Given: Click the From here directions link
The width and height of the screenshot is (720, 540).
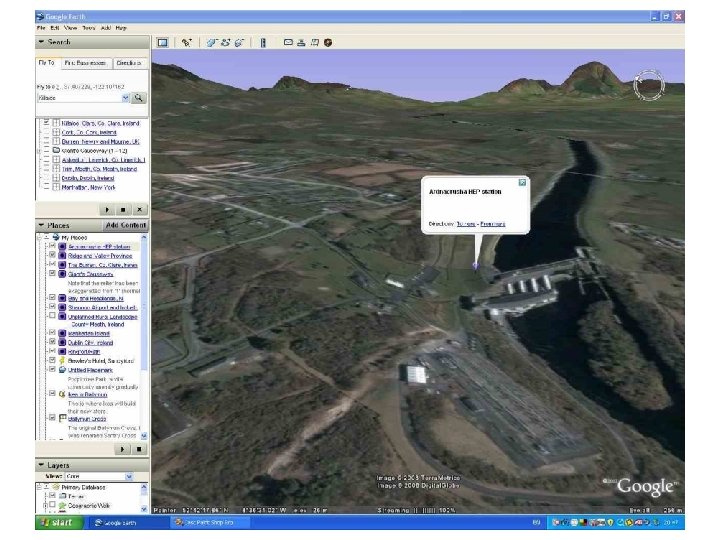Looking at the screenshot, I should [493, 224].
